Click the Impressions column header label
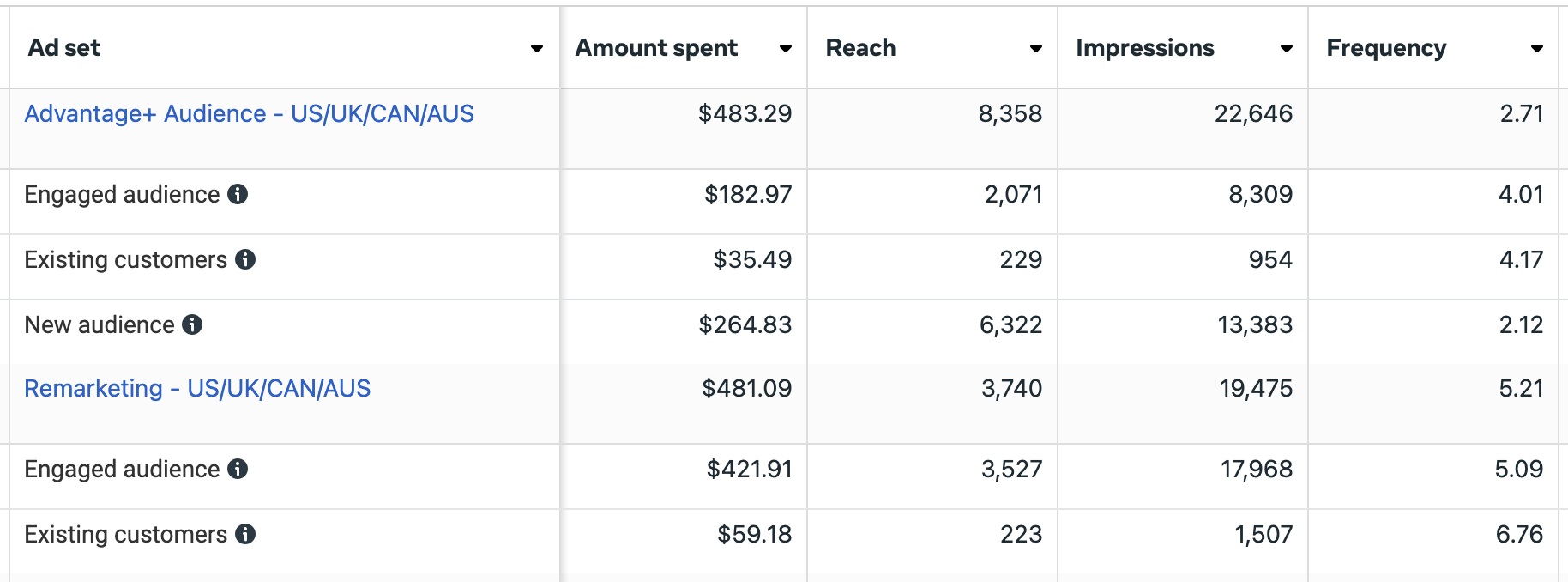1568x582 pixels. tap(1145, 48)
